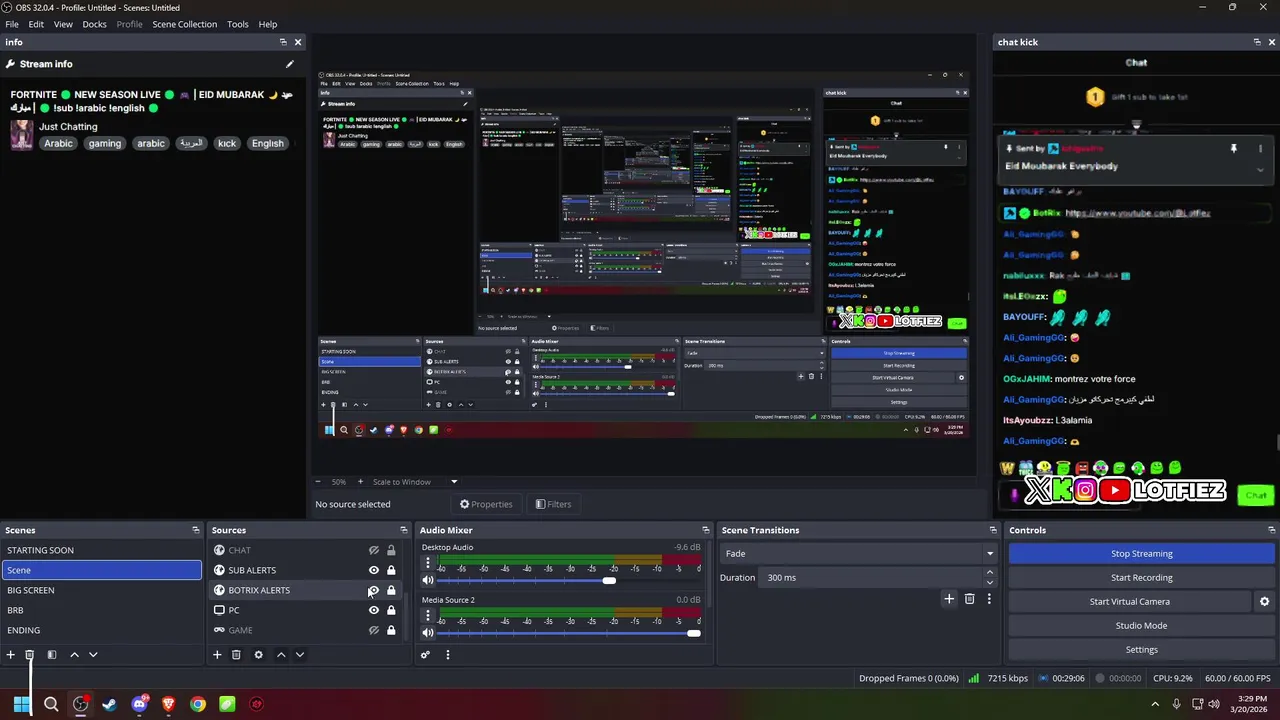
Task: Open the View menu
Action: (x=63, y=24)
